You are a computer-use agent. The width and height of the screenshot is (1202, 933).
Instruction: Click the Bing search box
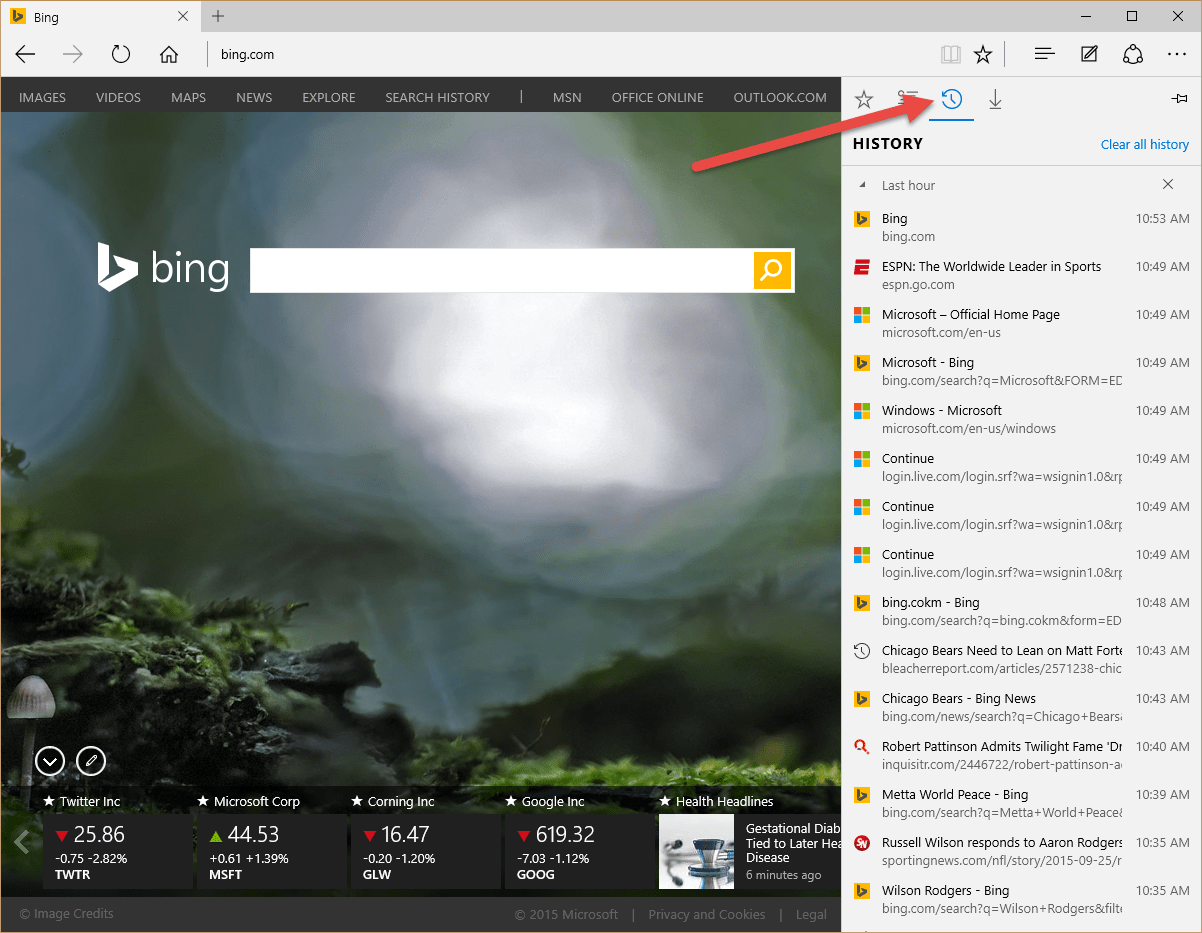coord(501,270)
